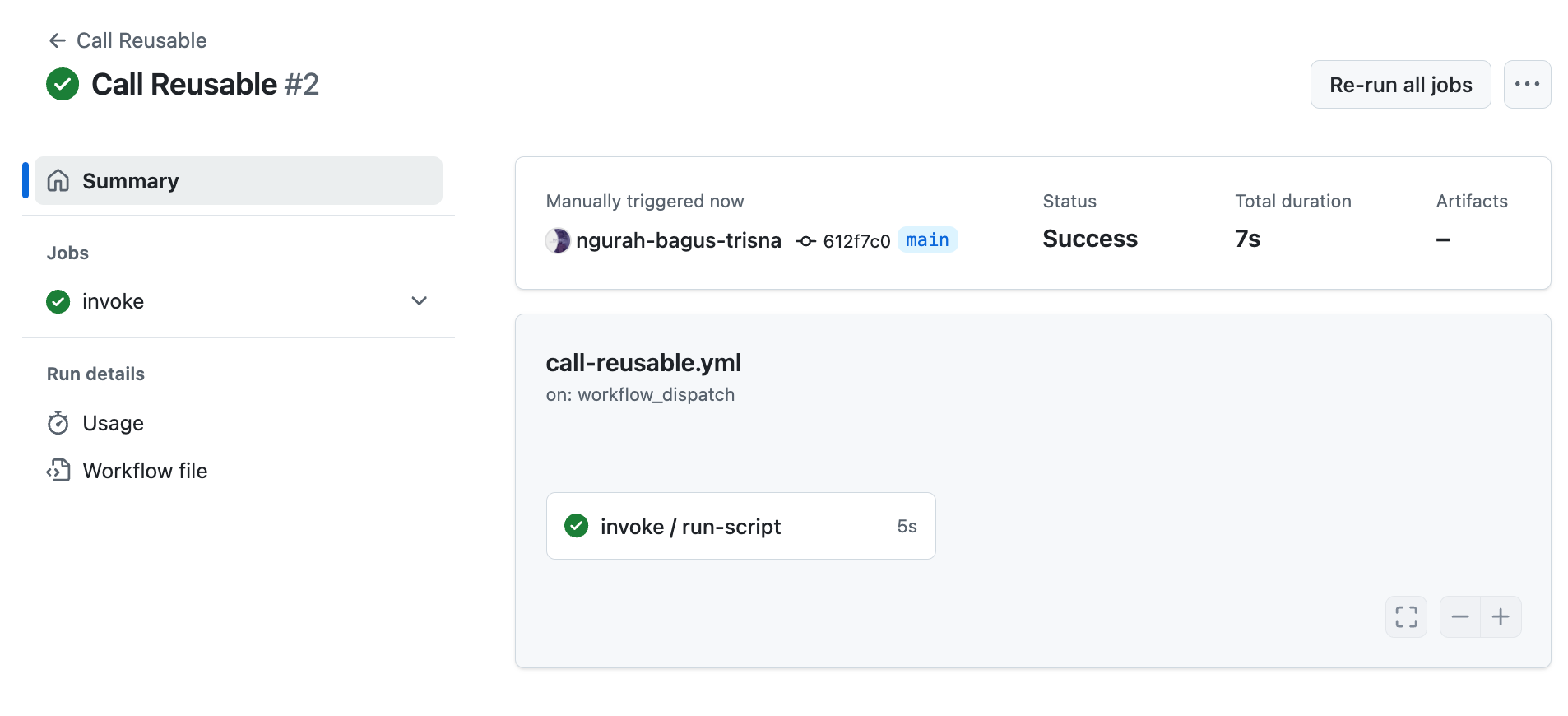The image size is (1568, 716).
Task: Click the Usage stopwatch icon
Action: [x=58, y=423]
